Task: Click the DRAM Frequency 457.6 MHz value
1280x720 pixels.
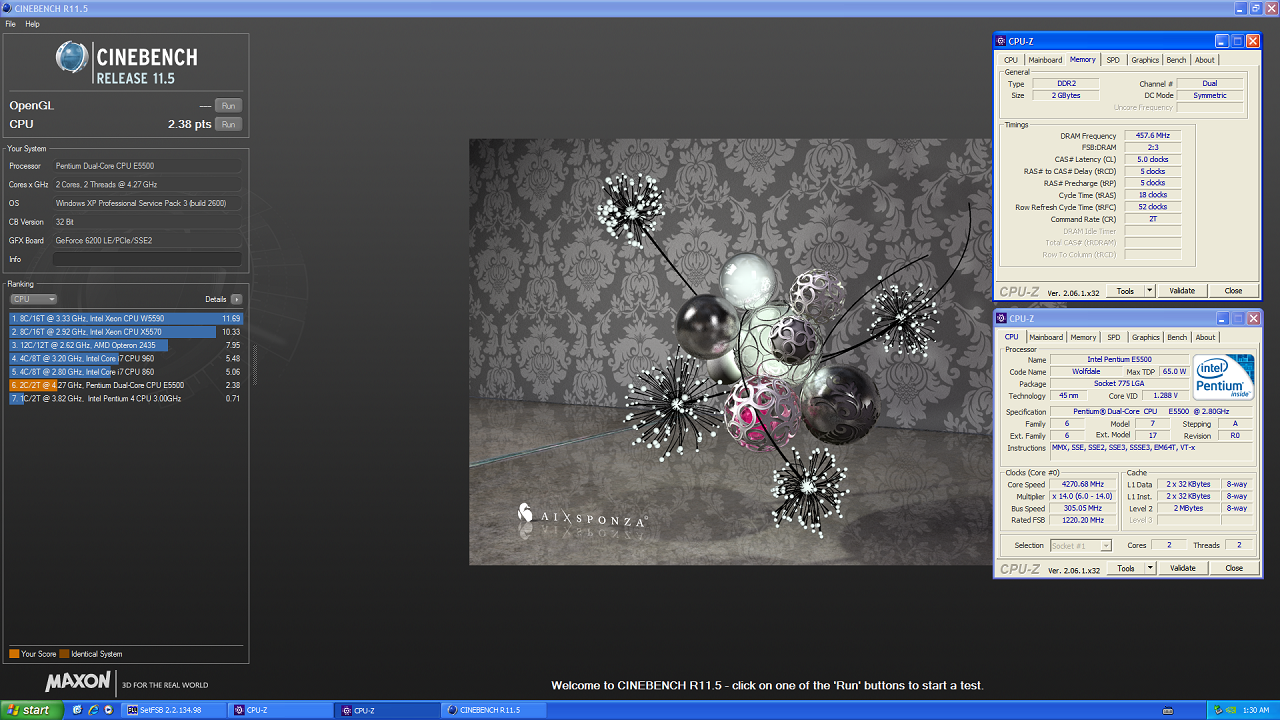Action: pos(1152,136)
